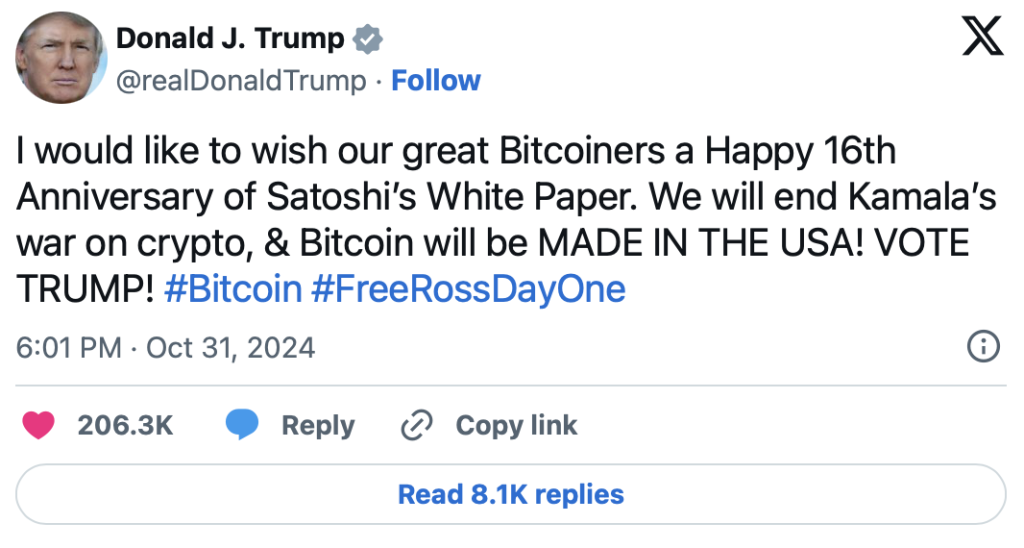Image resolution: width=1024 pixels, height=548 pixels.
Task: Click the 206.3K likes count
Action: (x=125, y=425)
